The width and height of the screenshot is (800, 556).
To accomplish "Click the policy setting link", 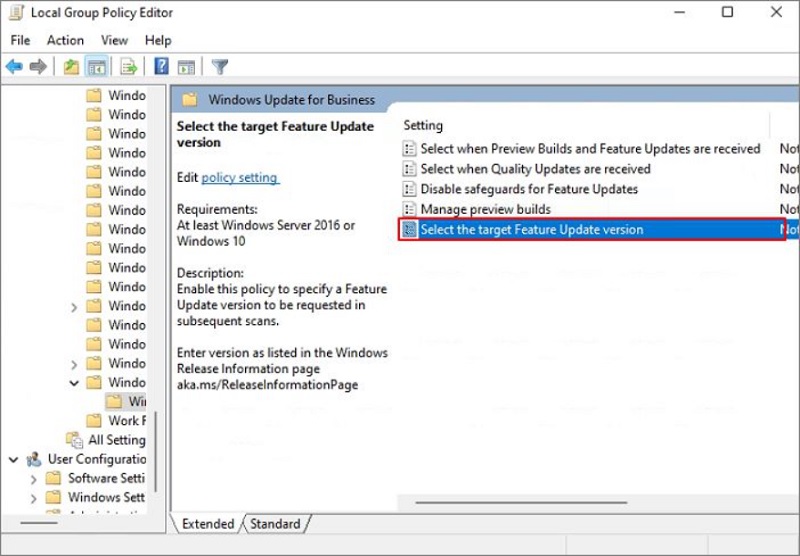I will [239, 177].
